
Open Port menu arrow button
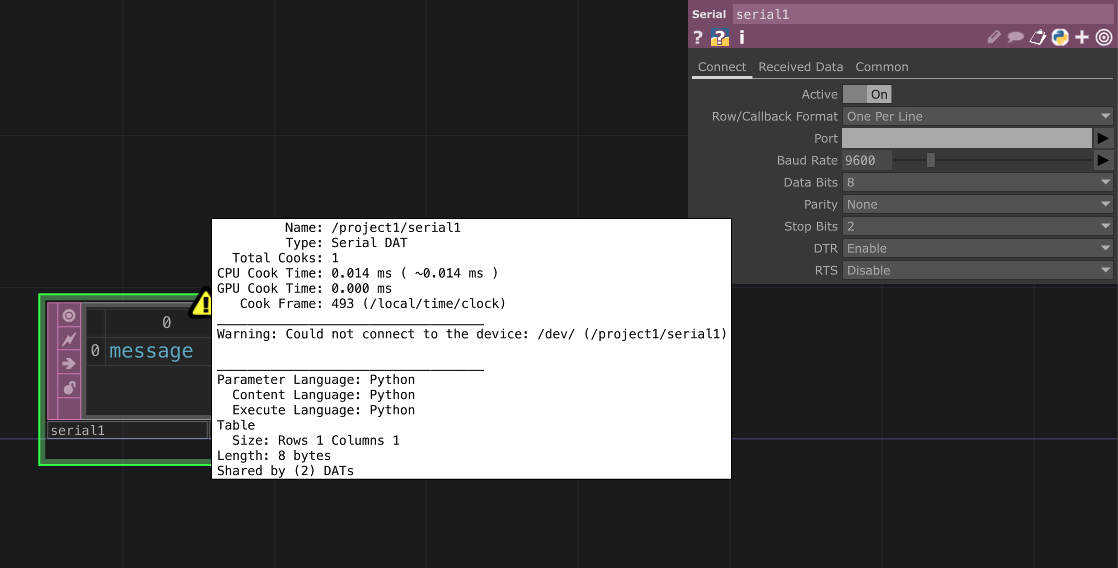click(x=1103, y=138)
